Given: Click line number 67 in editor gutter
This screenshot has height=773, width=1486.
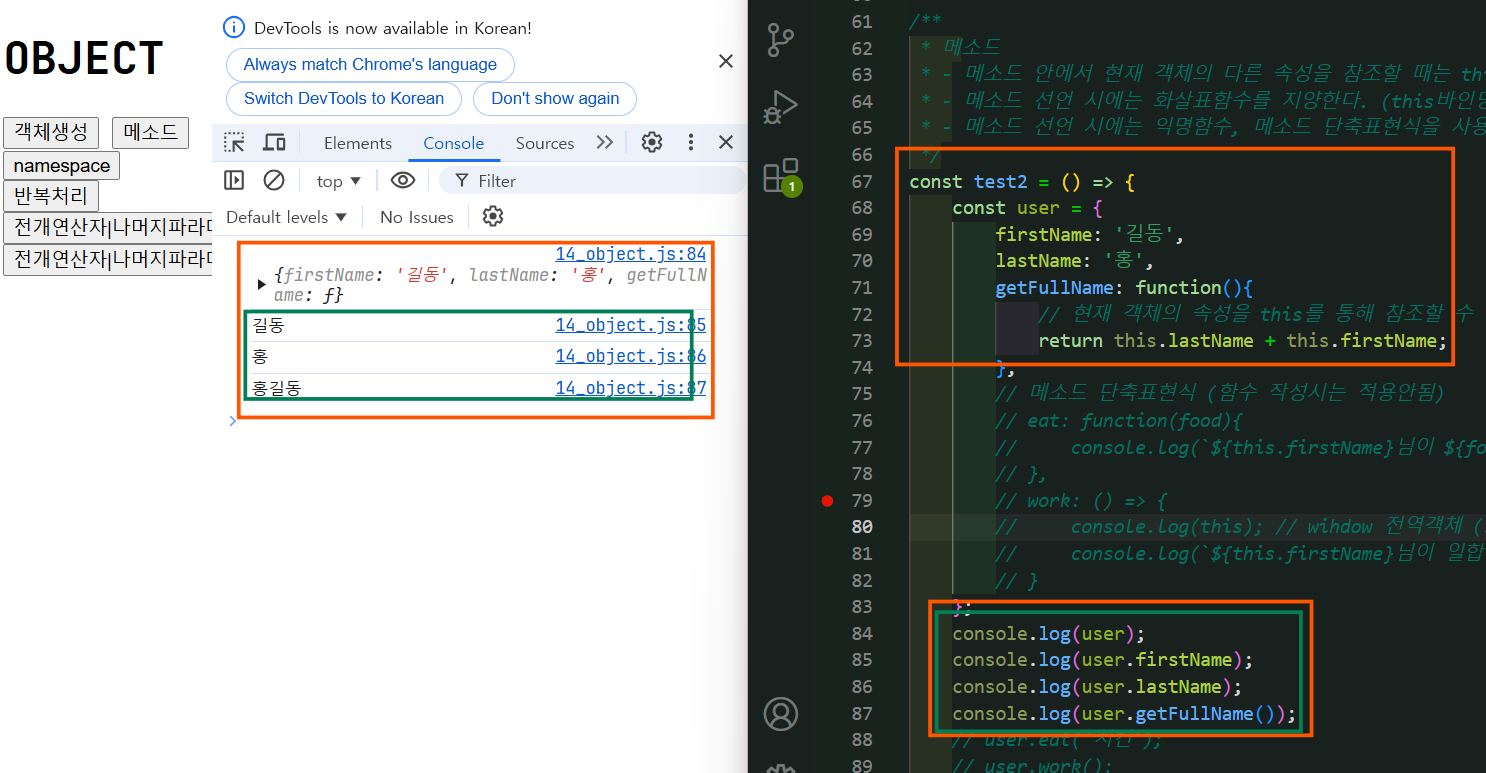Looking at the screenshot, I should point(862,181).
